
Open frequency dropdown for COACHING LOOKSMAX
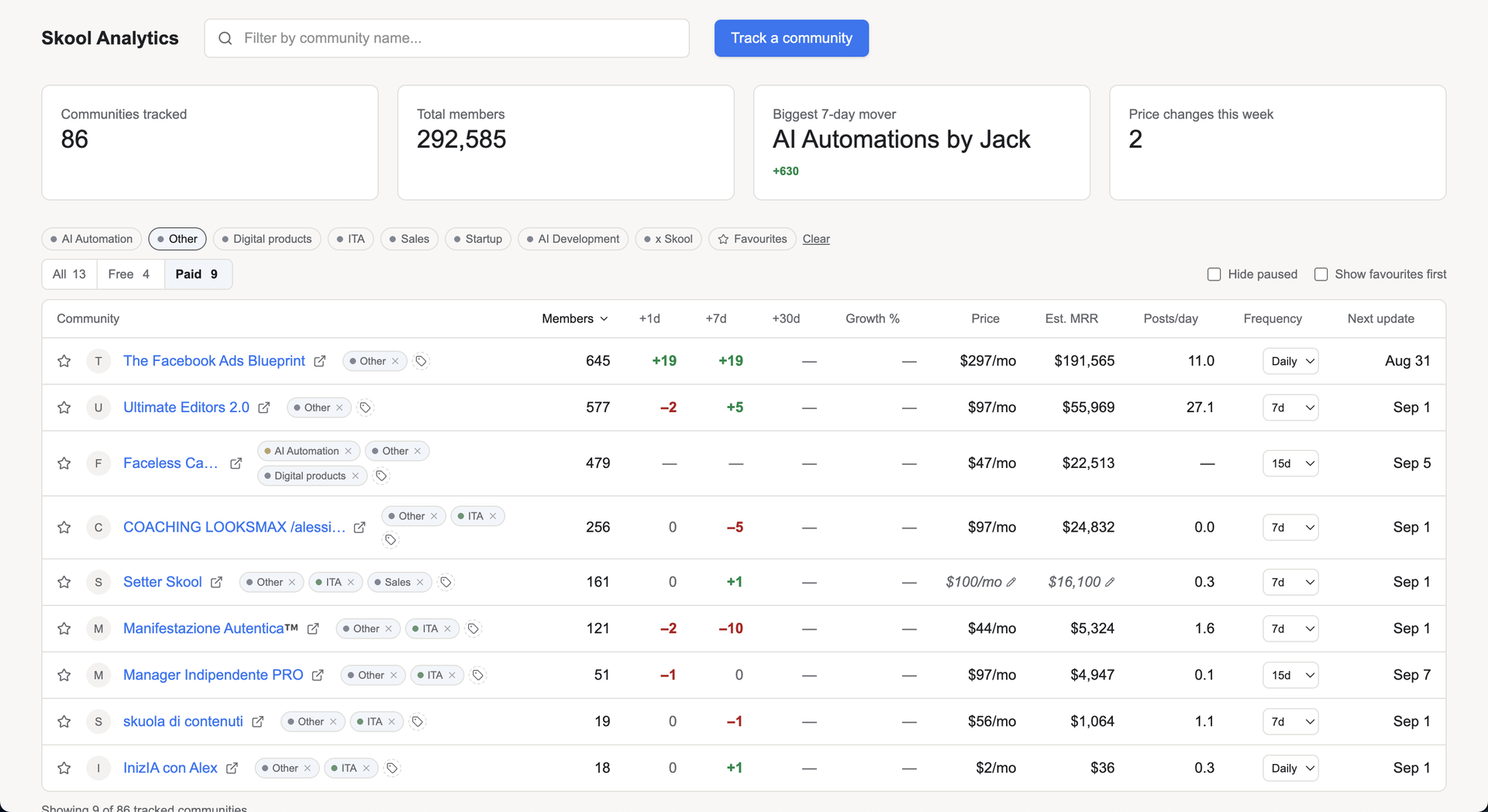(x=1290, y=528)
